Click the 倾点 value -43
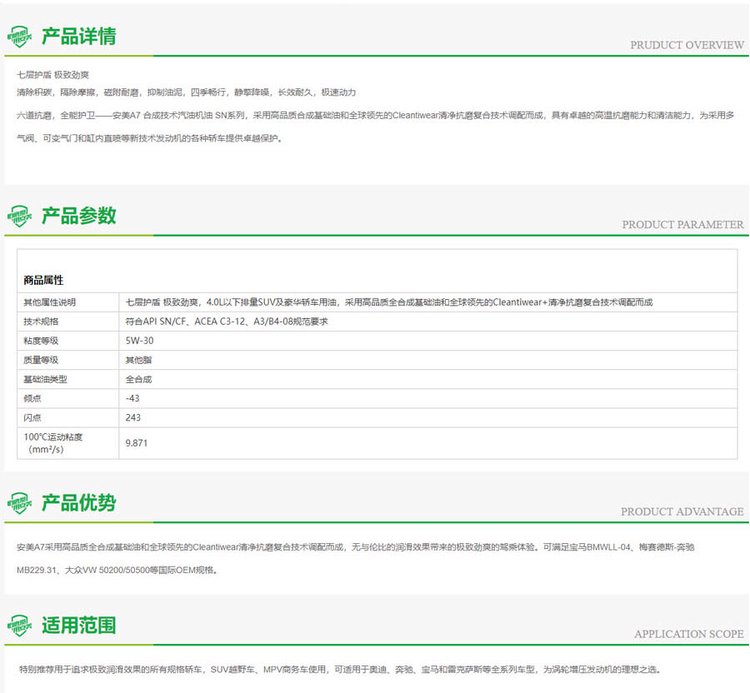This screenshot has width=750, height=693. point(132,398)
